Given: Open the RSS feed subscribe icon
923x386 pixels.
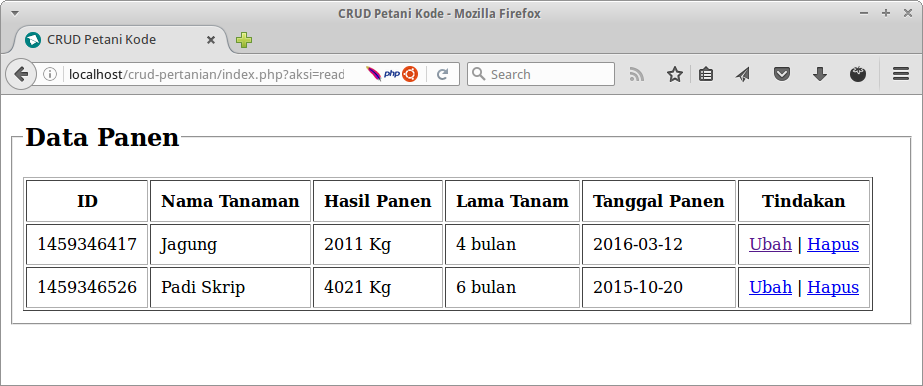Looking at the screenshot, I should coord(636,74).
